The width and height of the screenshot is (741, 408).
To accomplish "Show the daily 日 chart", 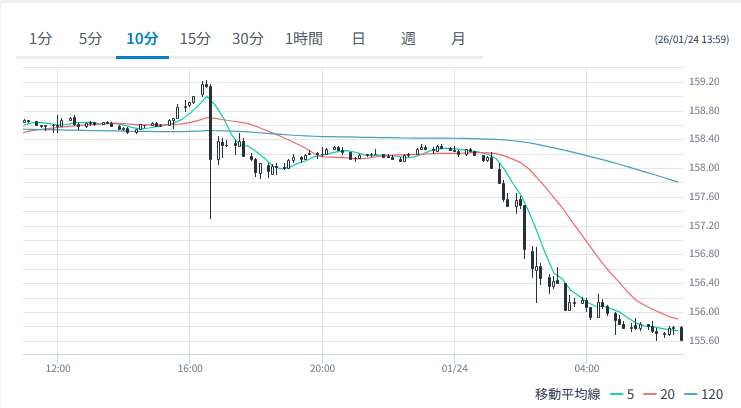I will [x=358, y=39].
